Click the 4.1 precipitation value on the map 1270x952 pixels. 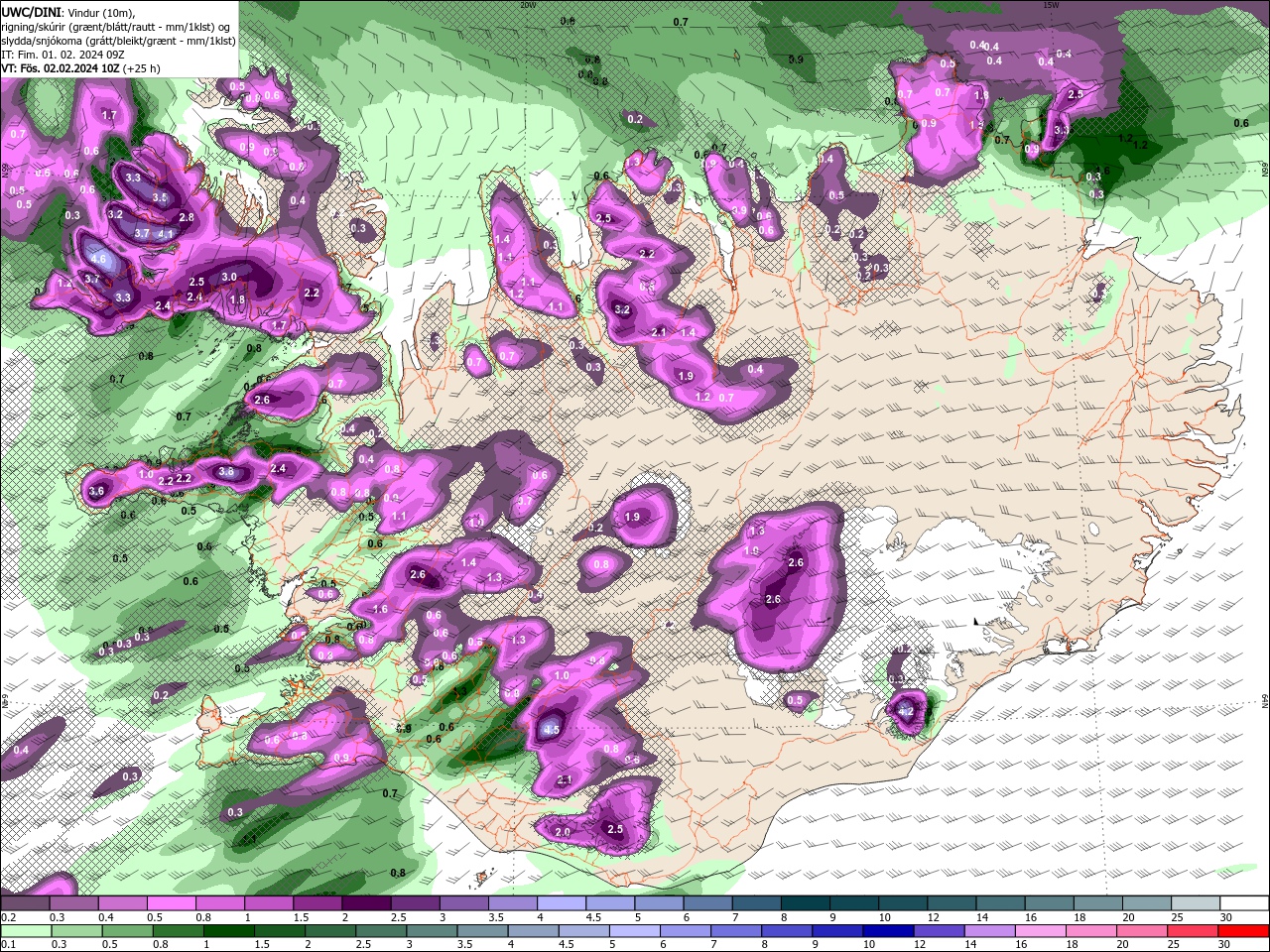click(166, 234)
